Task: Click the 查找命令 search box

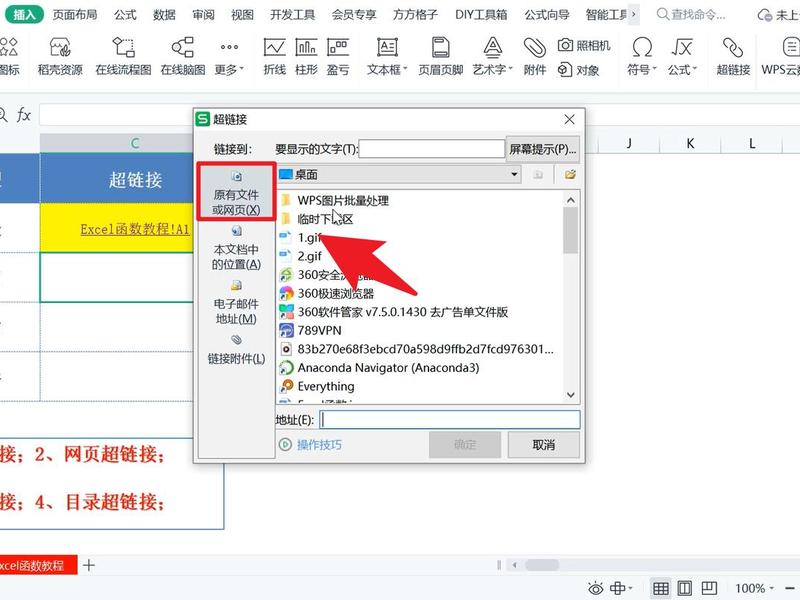Action: click(x=691, y=14)
